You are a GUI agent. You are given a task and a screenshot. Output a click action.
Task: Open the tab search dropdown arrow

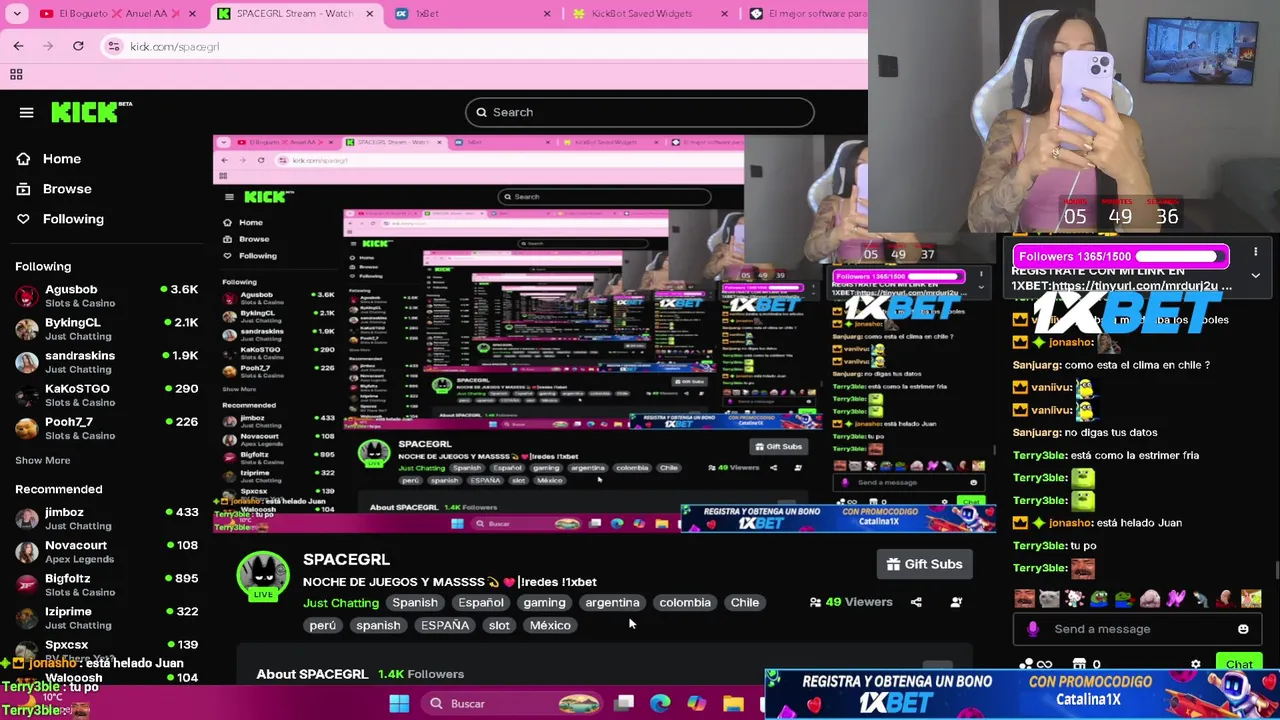pyautogui.click(x=17, y=14)
